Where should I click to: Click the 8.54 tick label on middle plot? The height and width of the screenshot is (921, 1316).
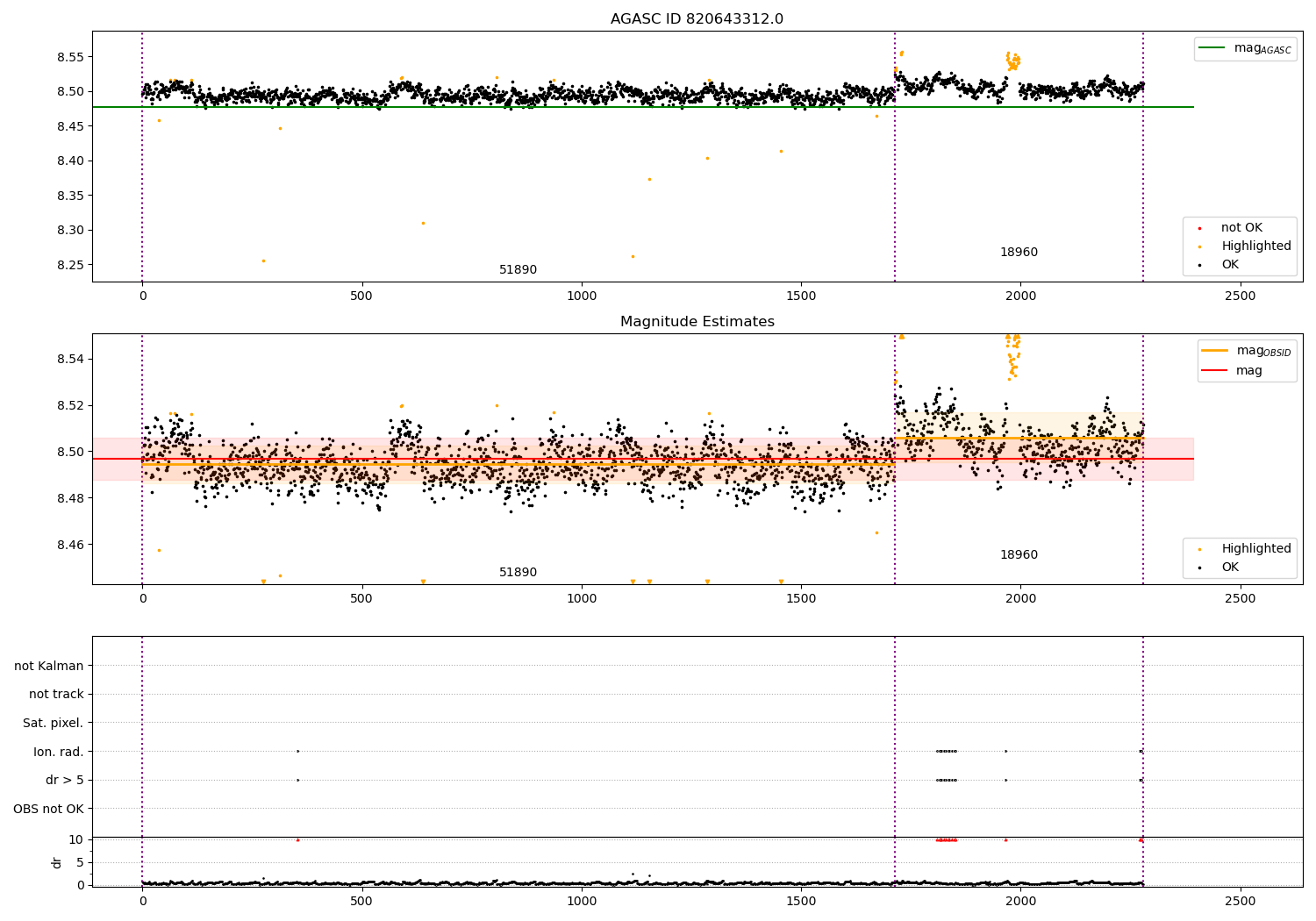coord(69,360)
